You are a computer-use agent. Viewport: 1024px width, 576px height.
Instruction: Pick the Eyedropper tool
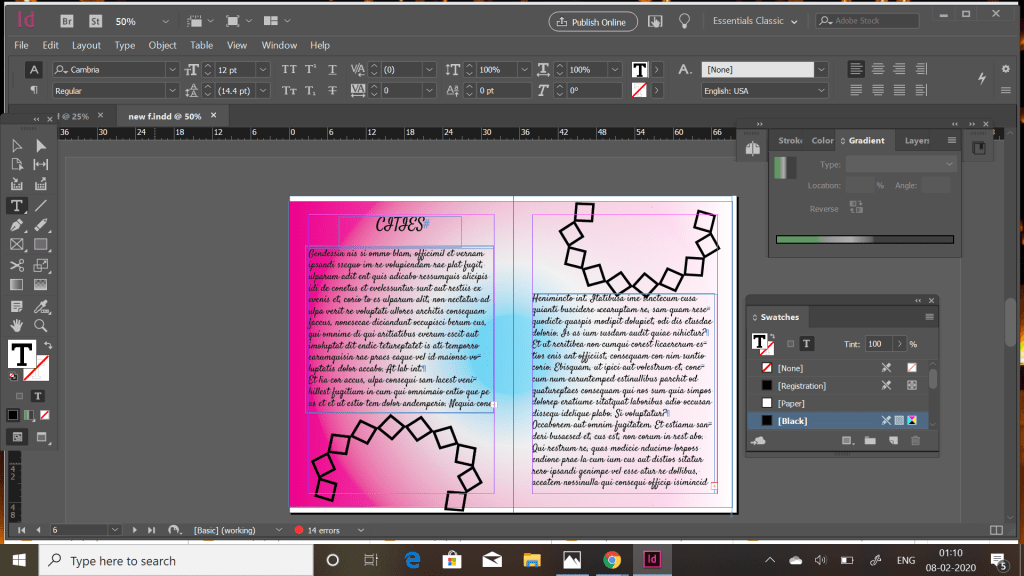point(41,305)
